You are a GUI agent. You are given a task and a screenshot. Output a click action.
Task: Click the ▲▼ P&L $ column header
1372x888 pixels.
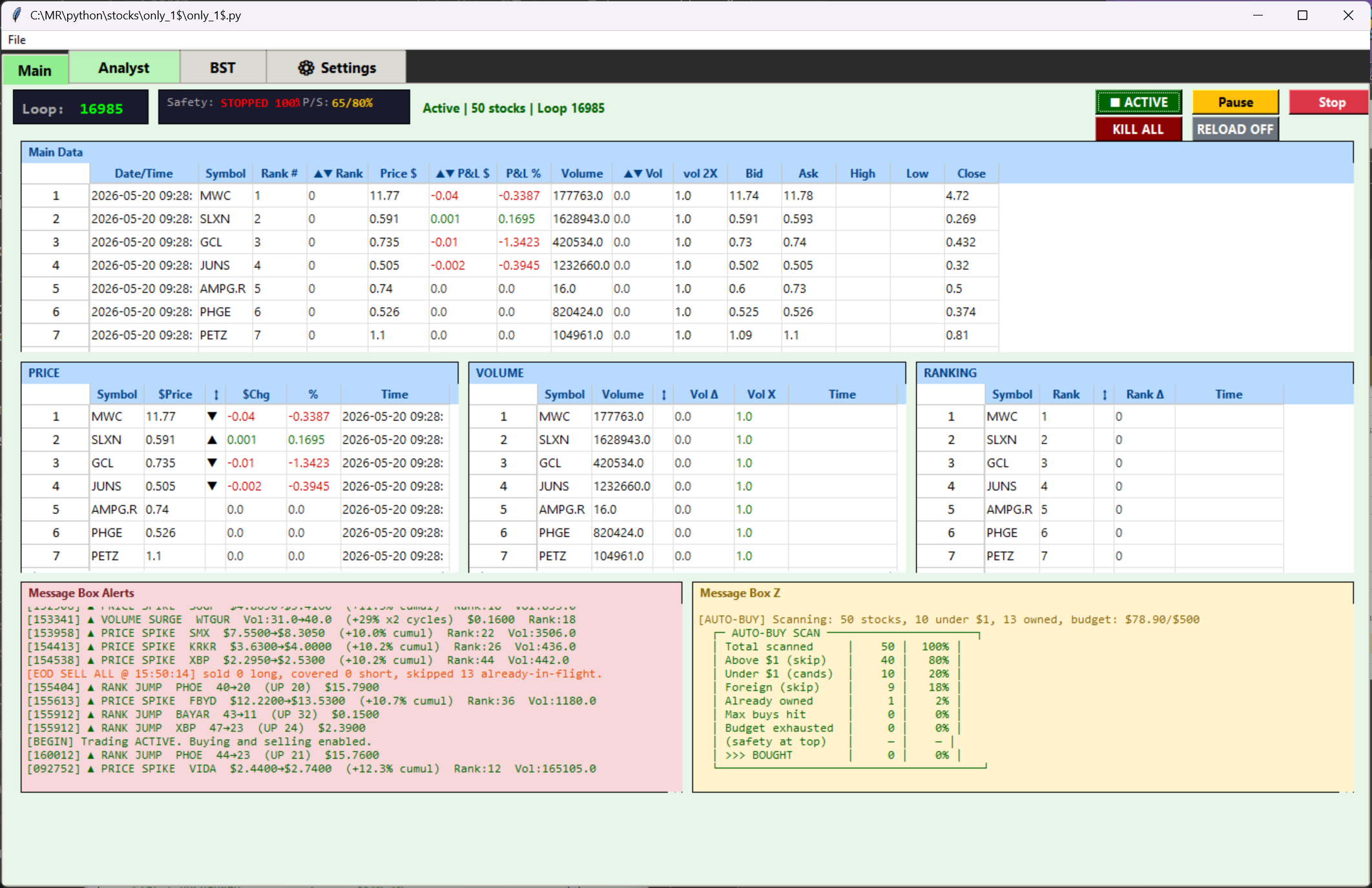(463, 173)
